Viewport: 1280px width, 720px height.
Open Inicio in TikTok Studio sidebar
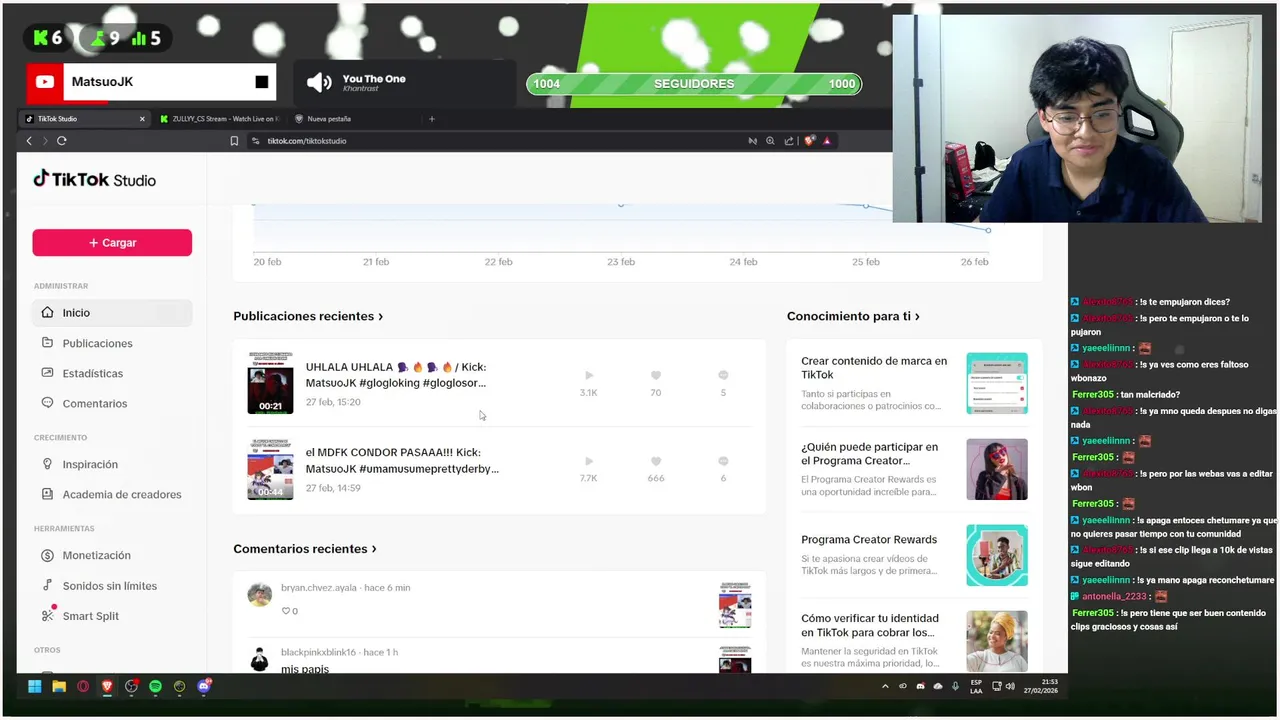click(x=112, y=313)
